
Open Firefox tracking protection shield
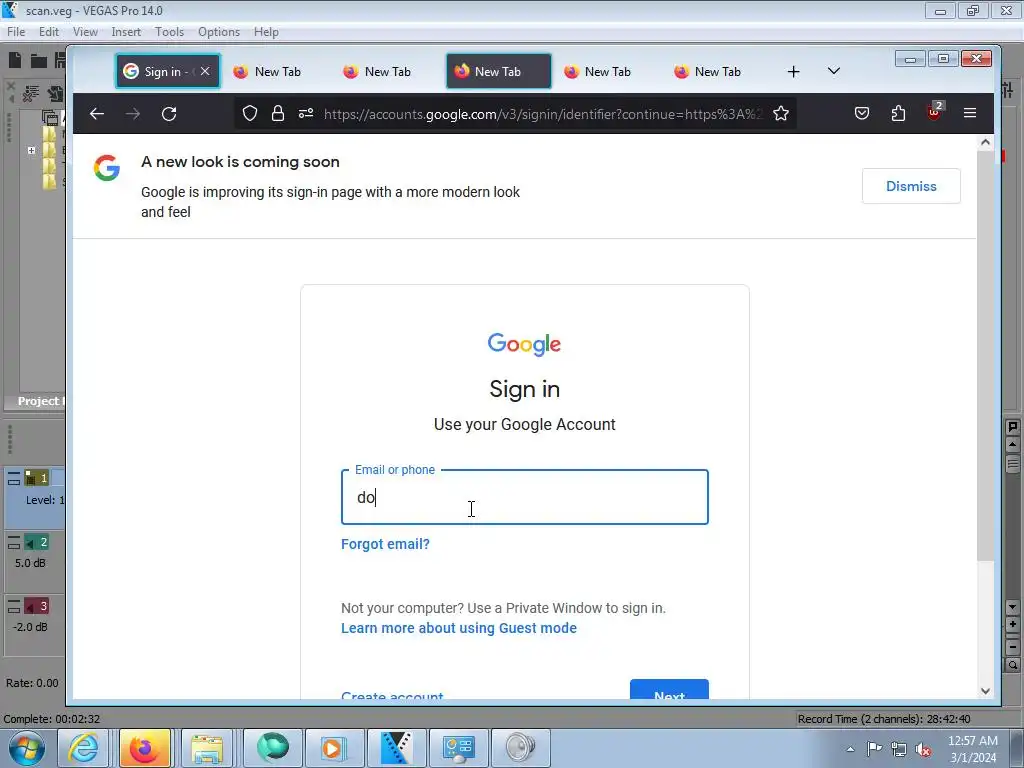(249, 114)
